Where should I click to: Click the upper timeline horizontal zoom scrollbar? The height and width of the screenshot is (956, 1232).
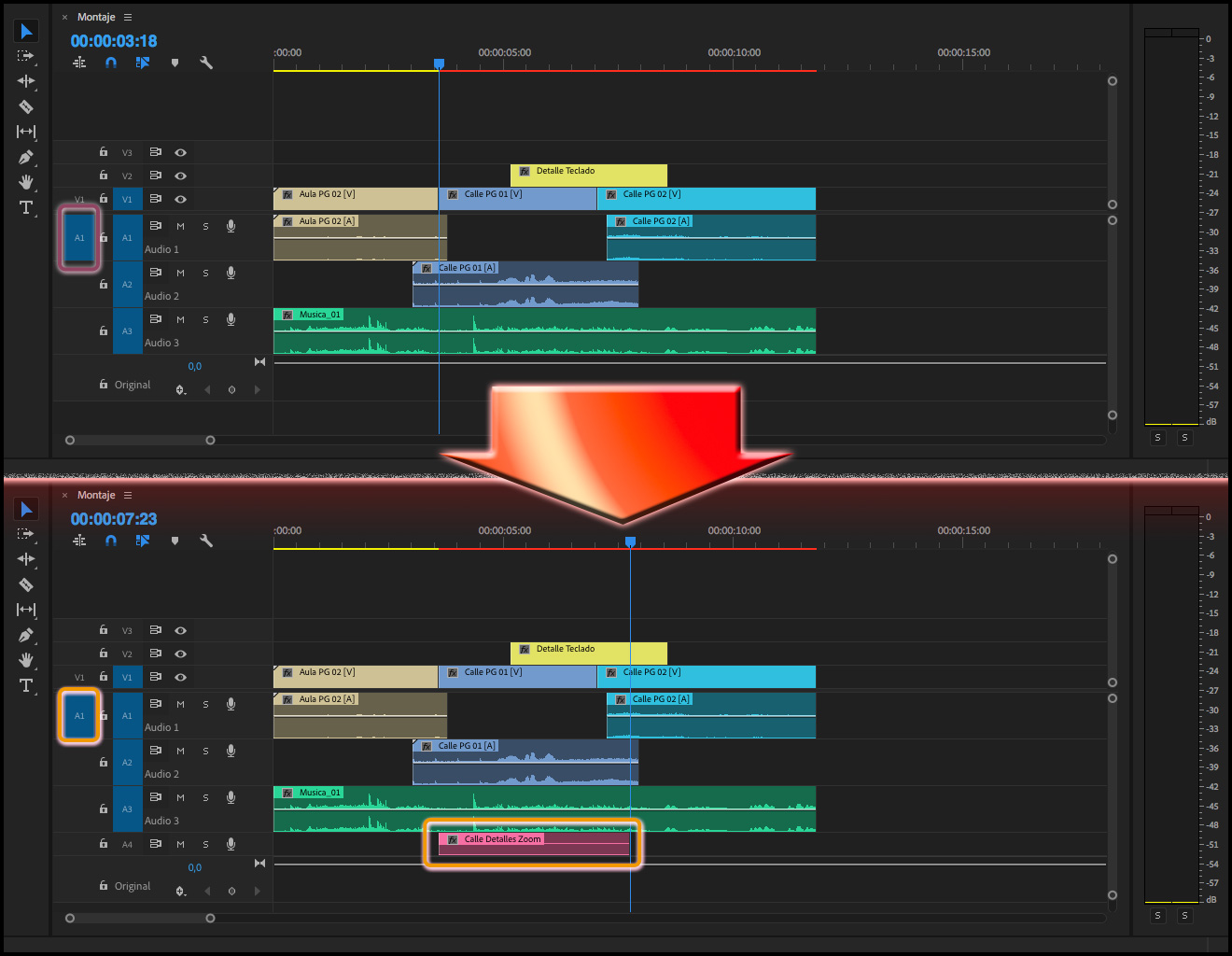pyautogui.click(x=140, y=440)
